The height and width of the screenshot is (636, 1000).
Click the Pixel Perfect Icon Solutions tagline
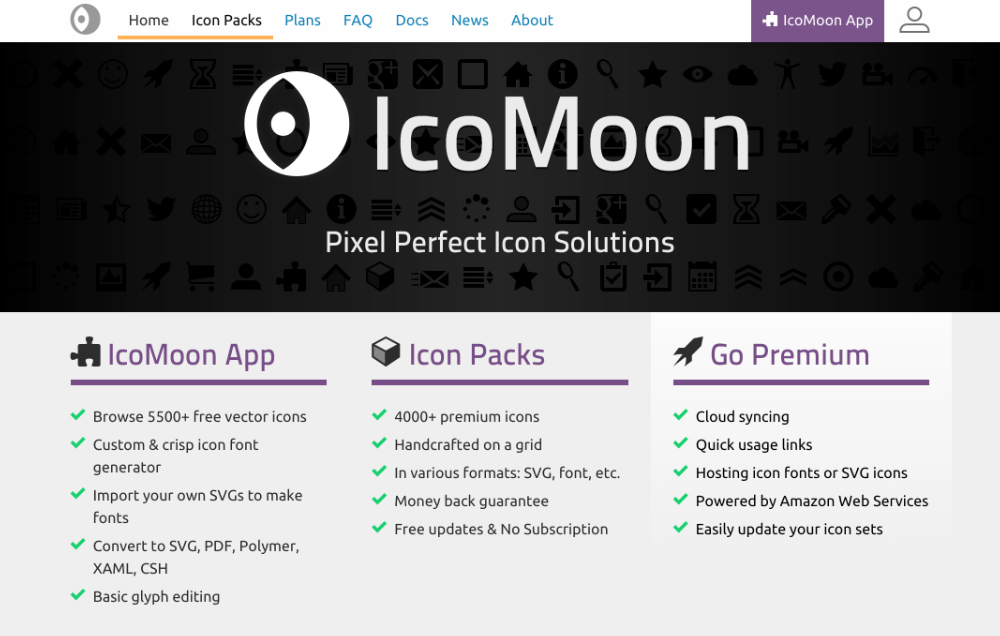tap(500, 242)
